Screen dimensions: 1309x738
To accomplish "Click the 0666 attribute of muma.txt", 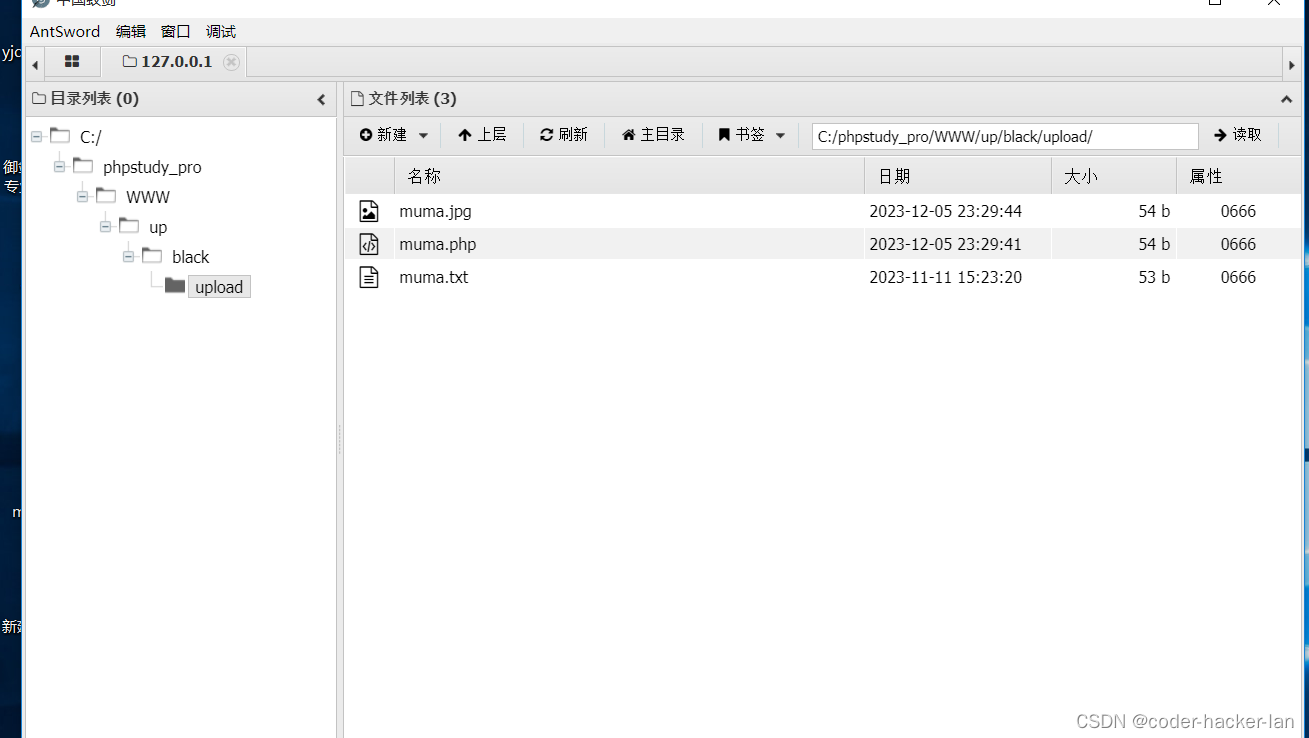I will pyautogui.click(x=1238, y=277).
